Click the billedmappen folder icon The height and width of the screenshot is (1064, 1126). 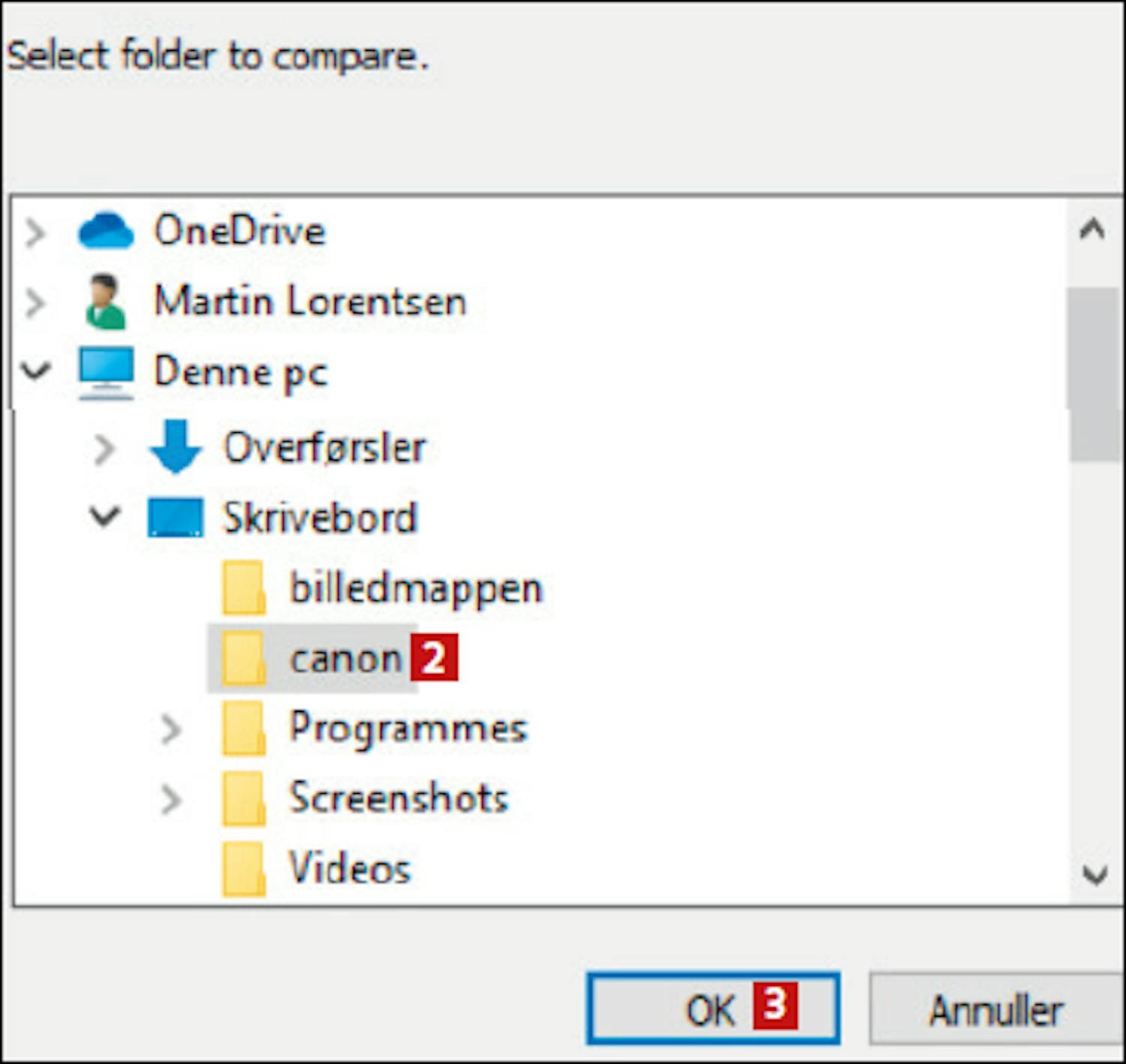coord(243,588)
